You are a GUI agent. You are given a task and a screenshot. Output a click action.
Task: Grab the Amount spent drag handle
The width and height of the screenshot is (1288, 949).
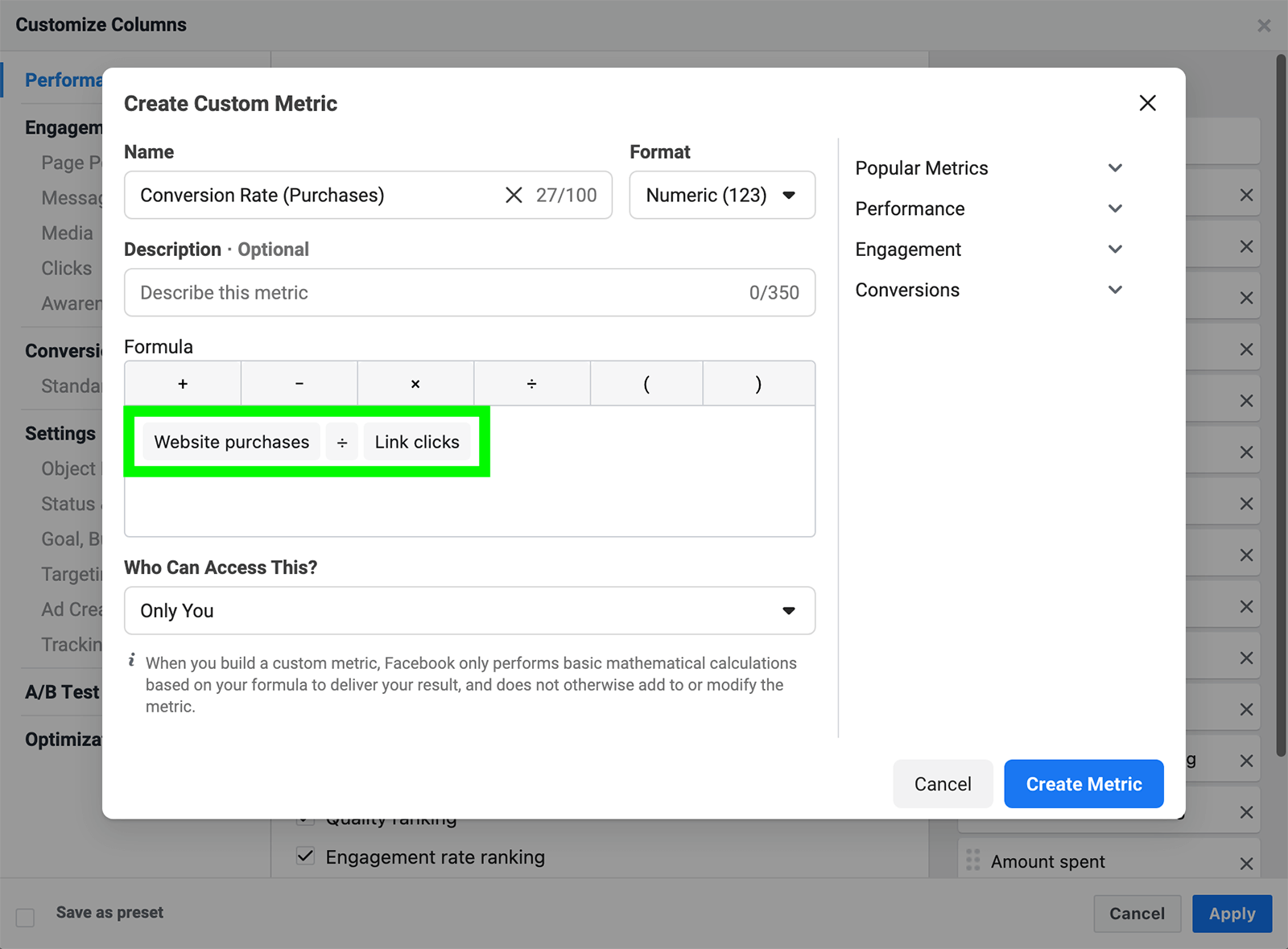pos(973,860)
